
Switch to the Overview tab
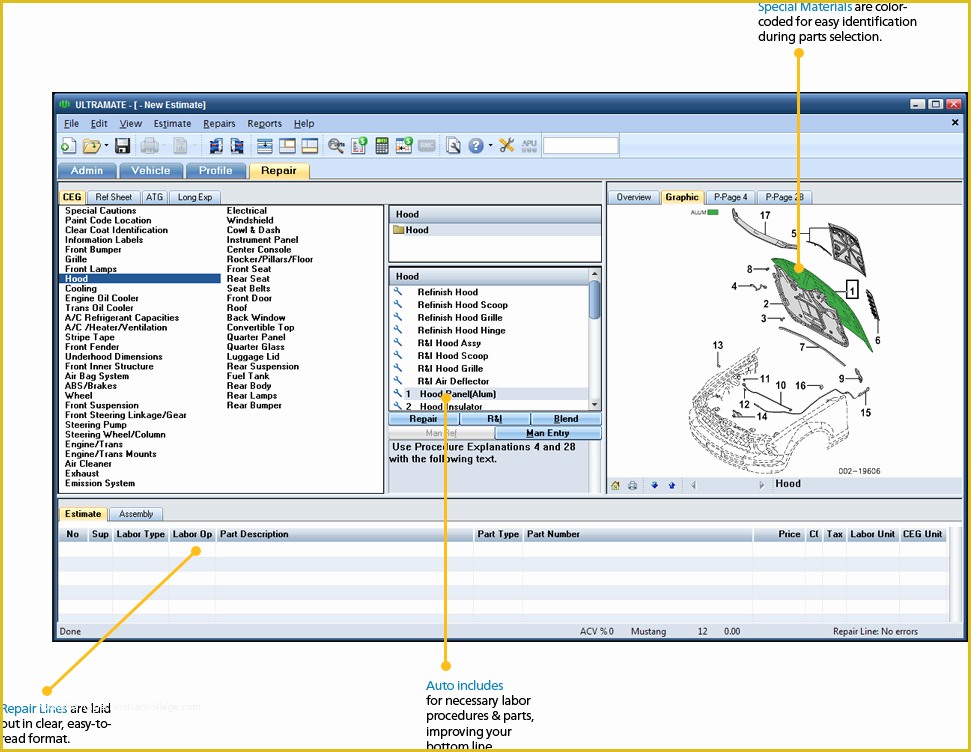tap(634, 197)
